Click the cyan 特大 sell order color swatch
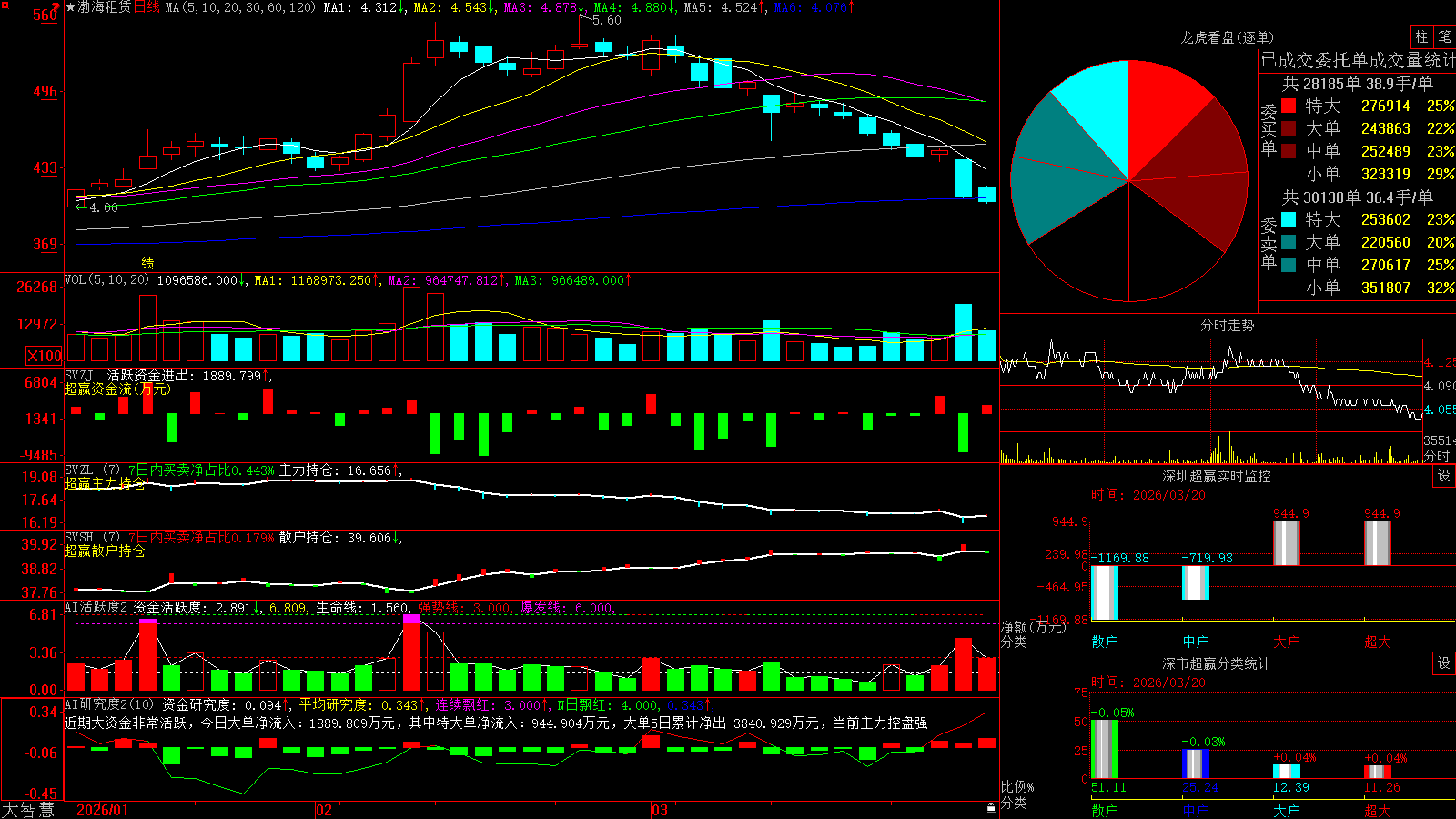Image resolution: width=1456 pixels, height=819 pixels. pyautogui.click(x=1289, y=219)
